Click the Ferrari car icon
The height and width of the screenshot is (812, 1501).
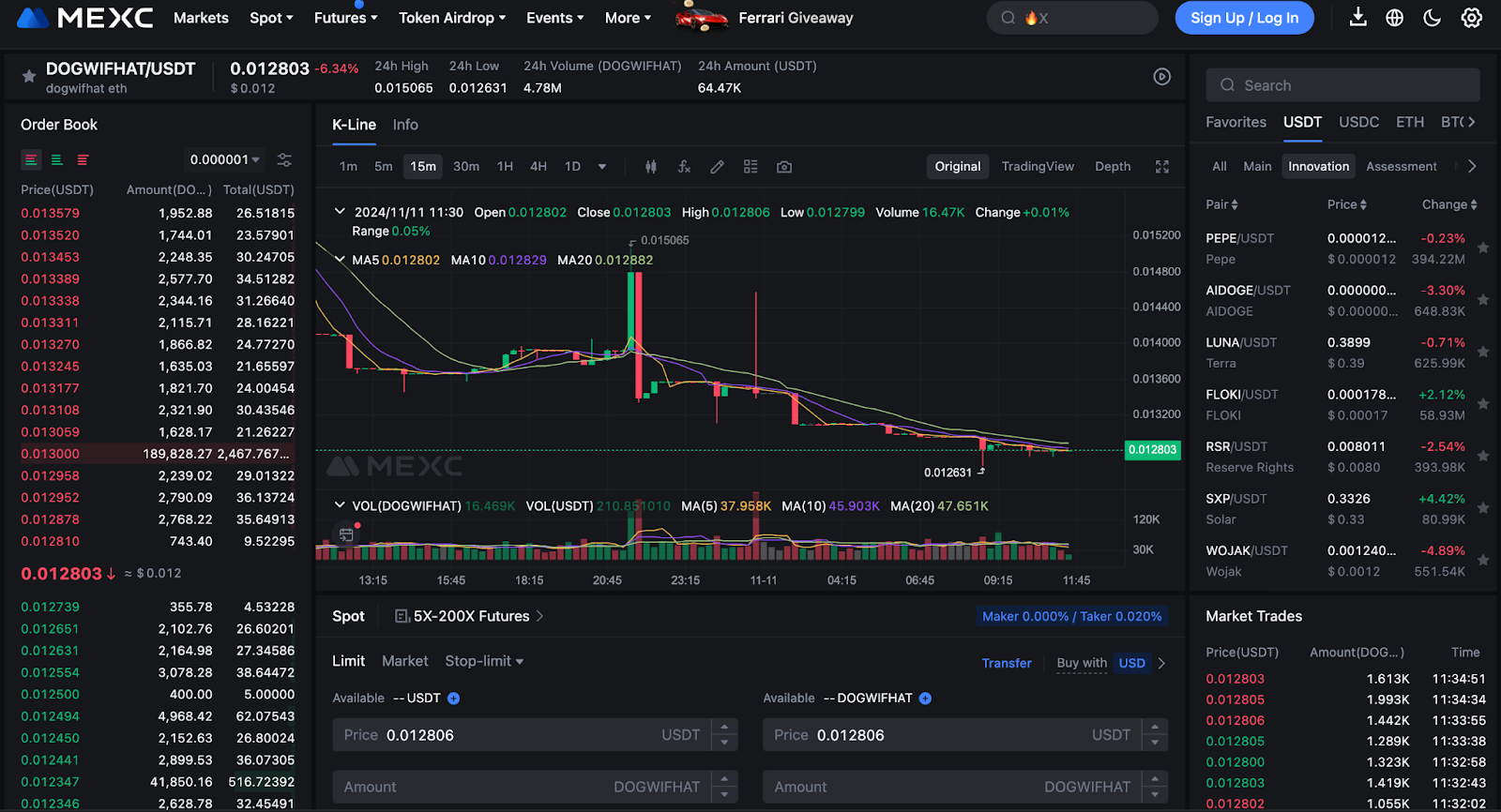702,17
